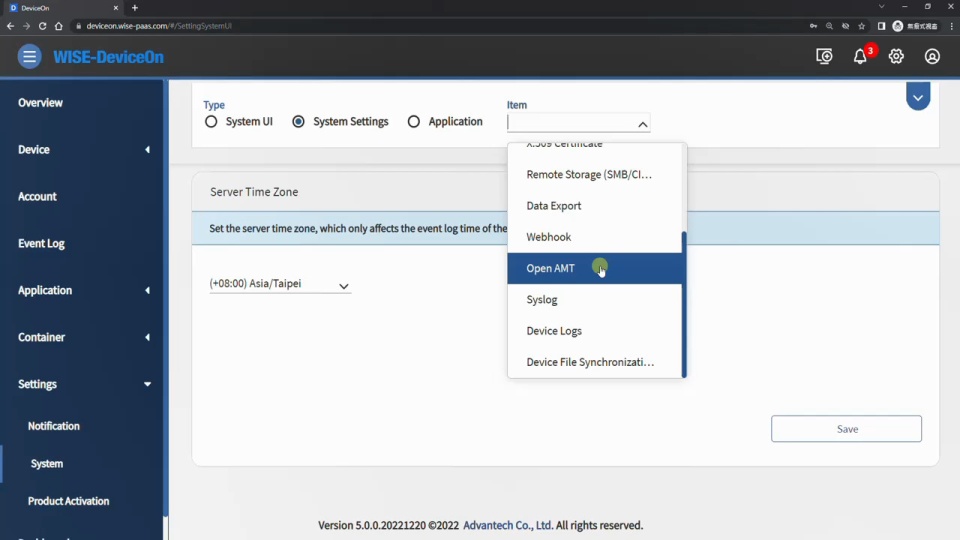Select Data Export from item list
Image resolution: width=960 pixels, height=540 pixels.
(x=594, y=206)
